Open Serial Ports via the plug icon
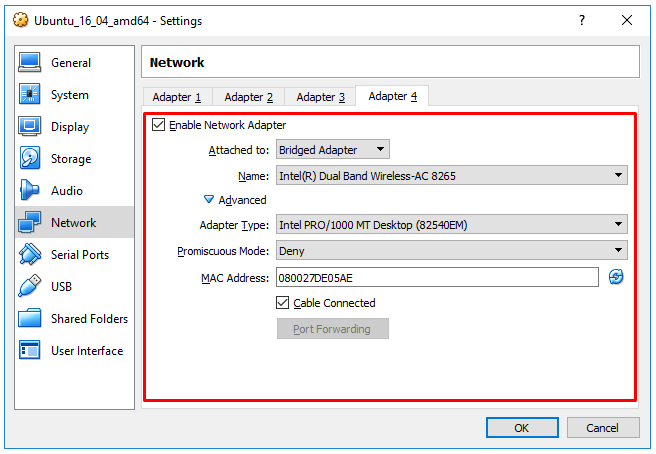 (x=29, y=254)
